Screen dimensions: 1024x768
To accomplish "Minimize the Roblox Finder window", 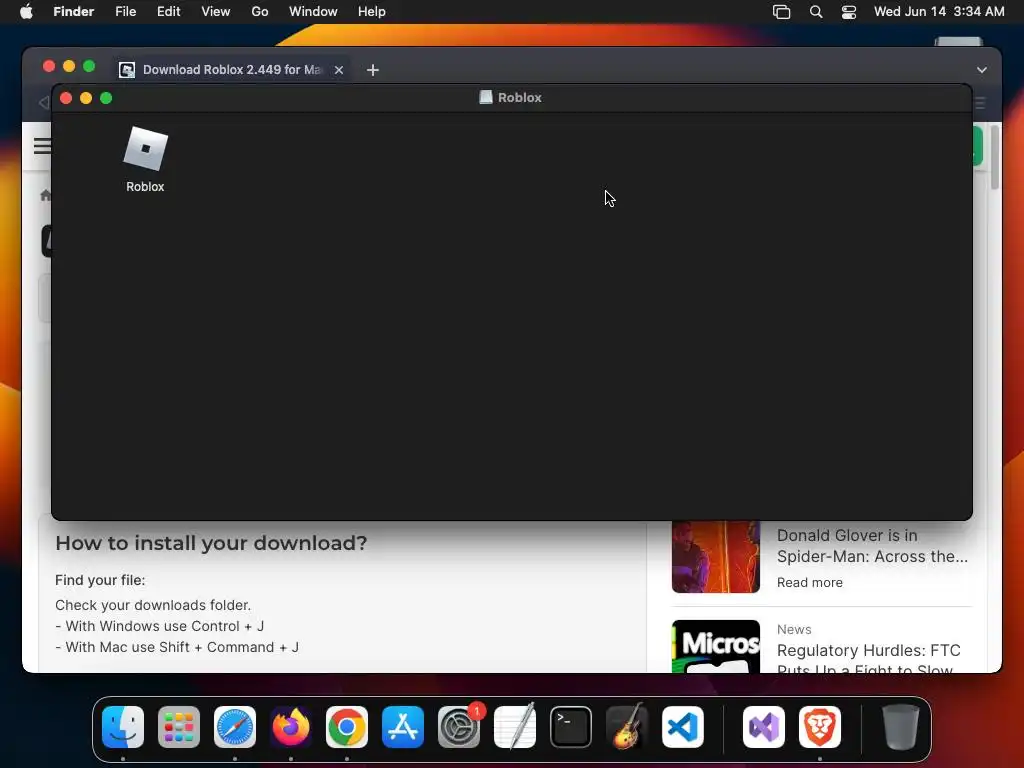I will tap(86, 98).
